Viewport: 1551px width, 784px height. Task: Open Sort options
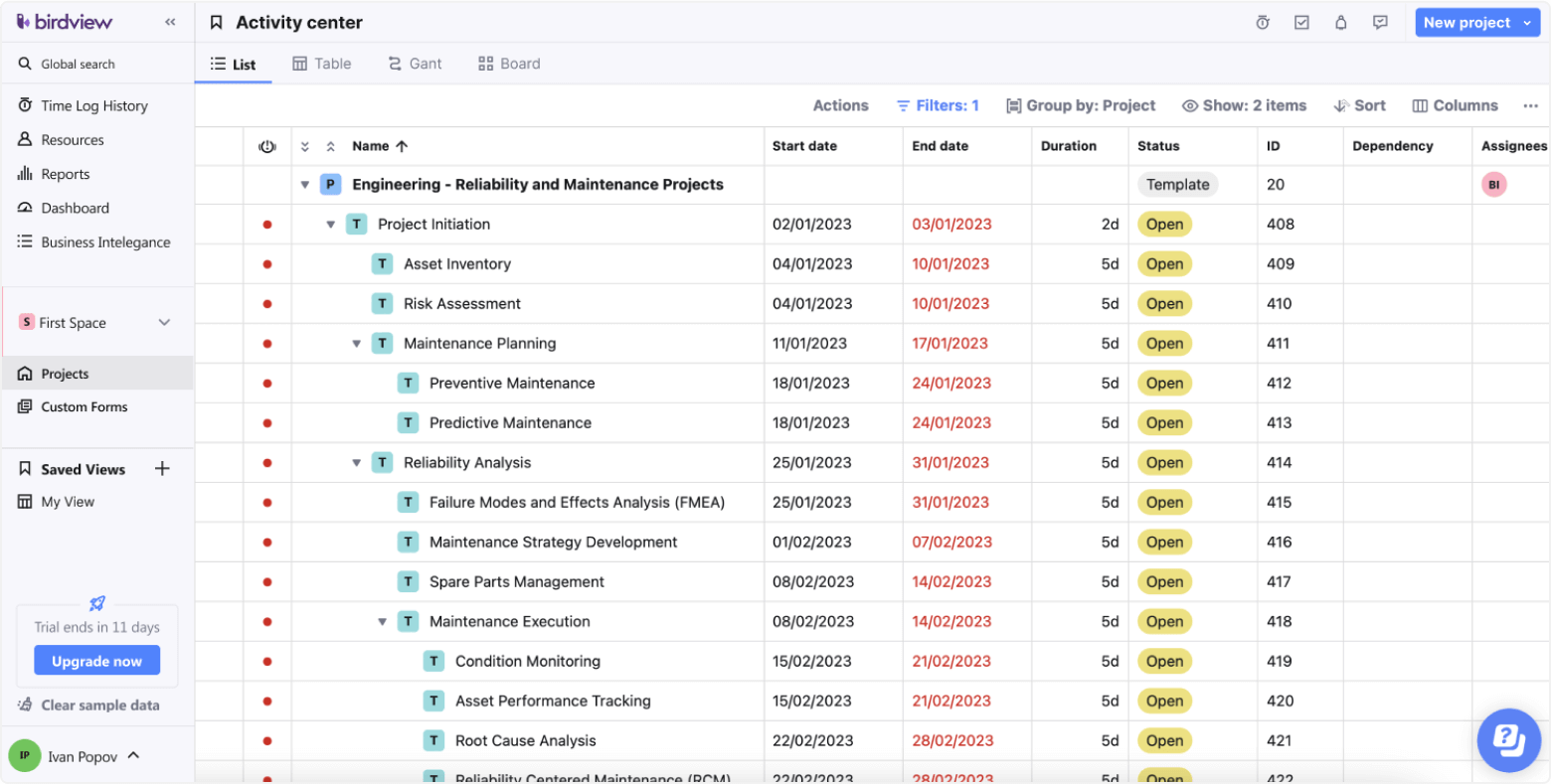1359,105
